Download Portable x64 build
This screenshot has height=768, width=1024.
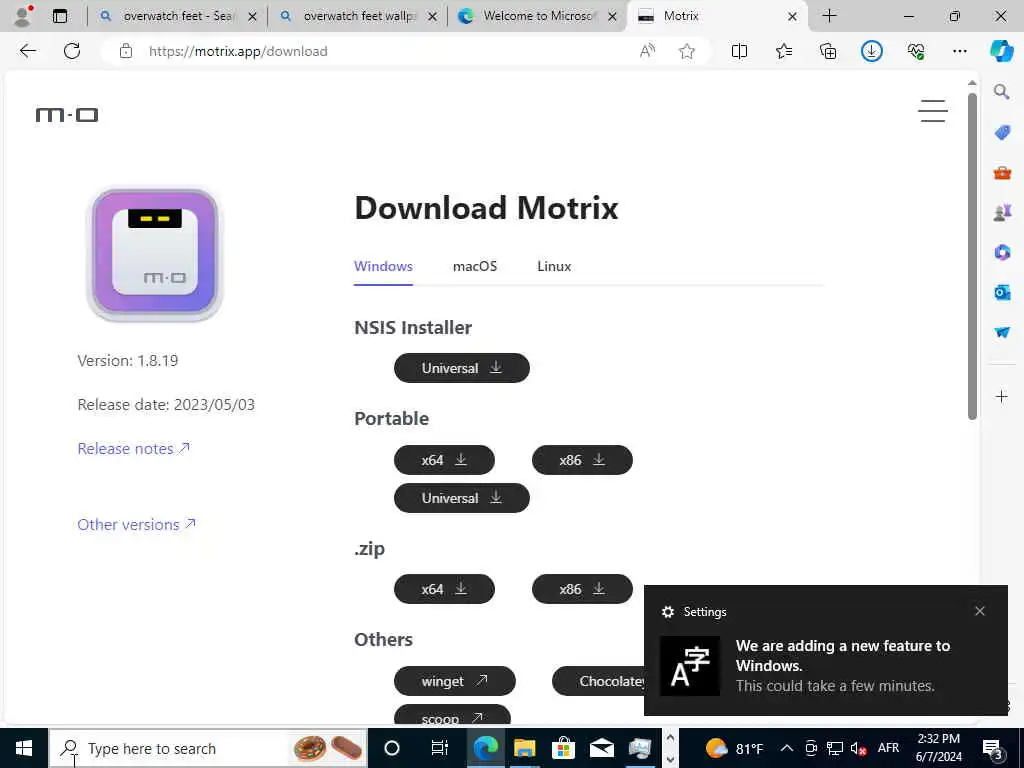444,460
